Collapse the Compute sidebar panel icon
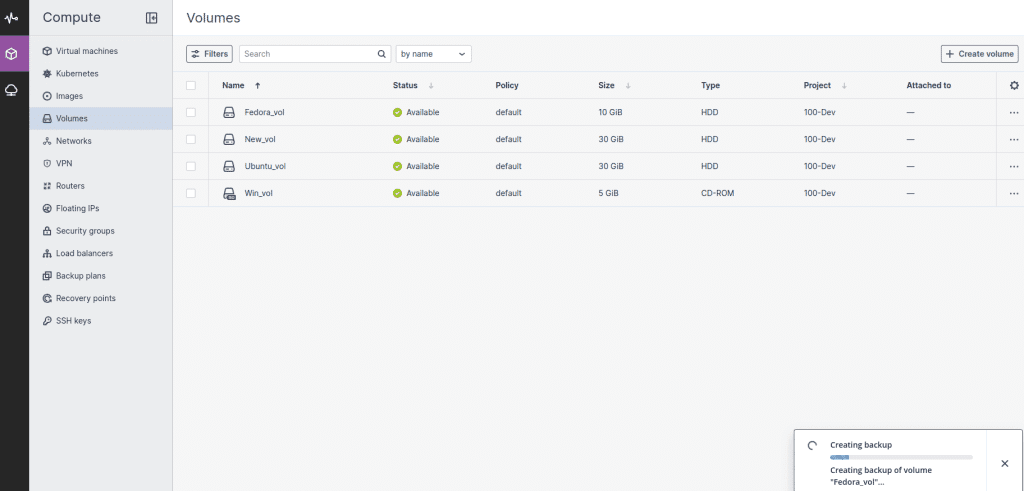1024x491 pixels. (152, 18)
